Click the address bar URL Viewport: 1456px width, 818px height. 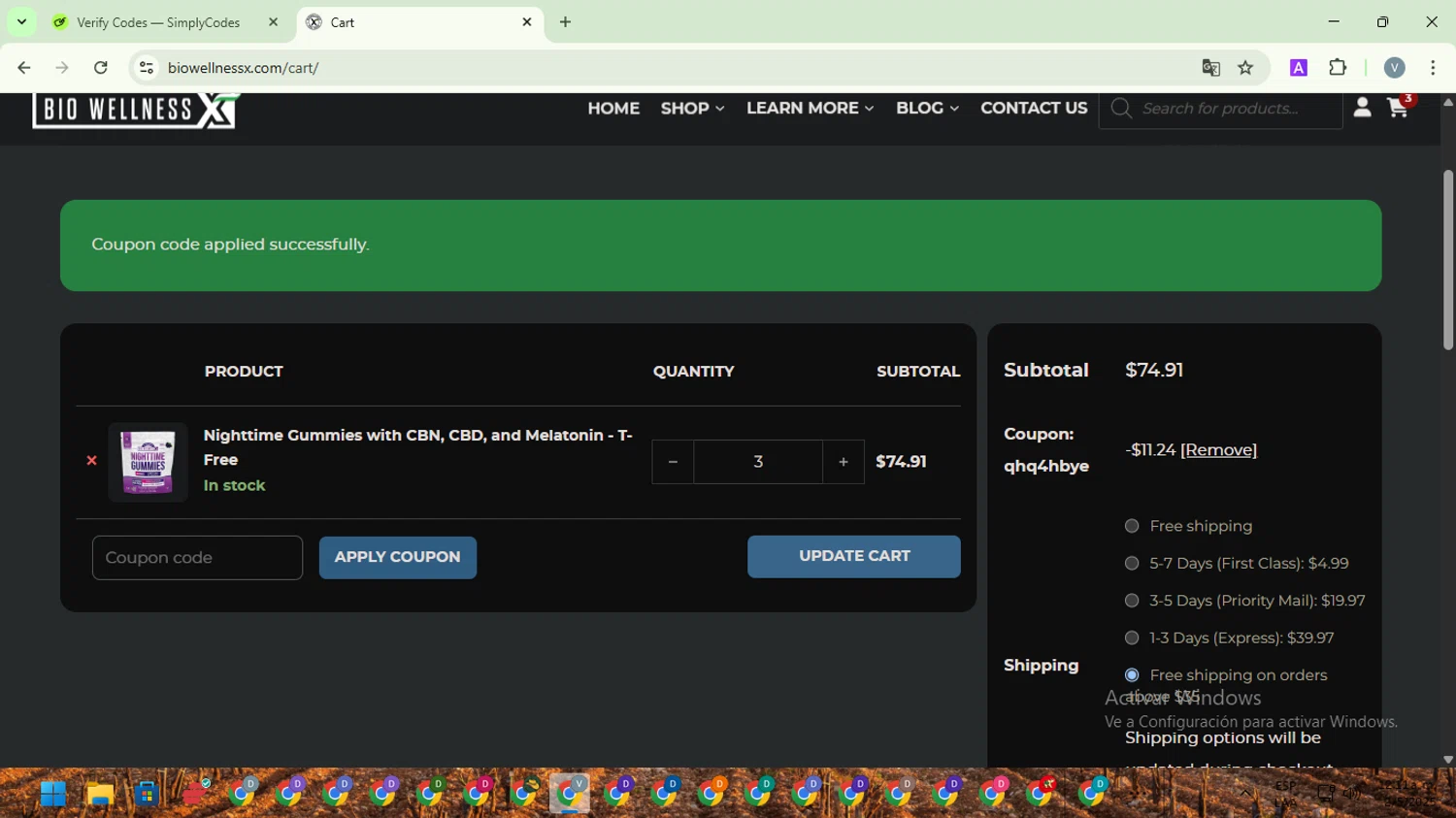[x=243, y=68]
